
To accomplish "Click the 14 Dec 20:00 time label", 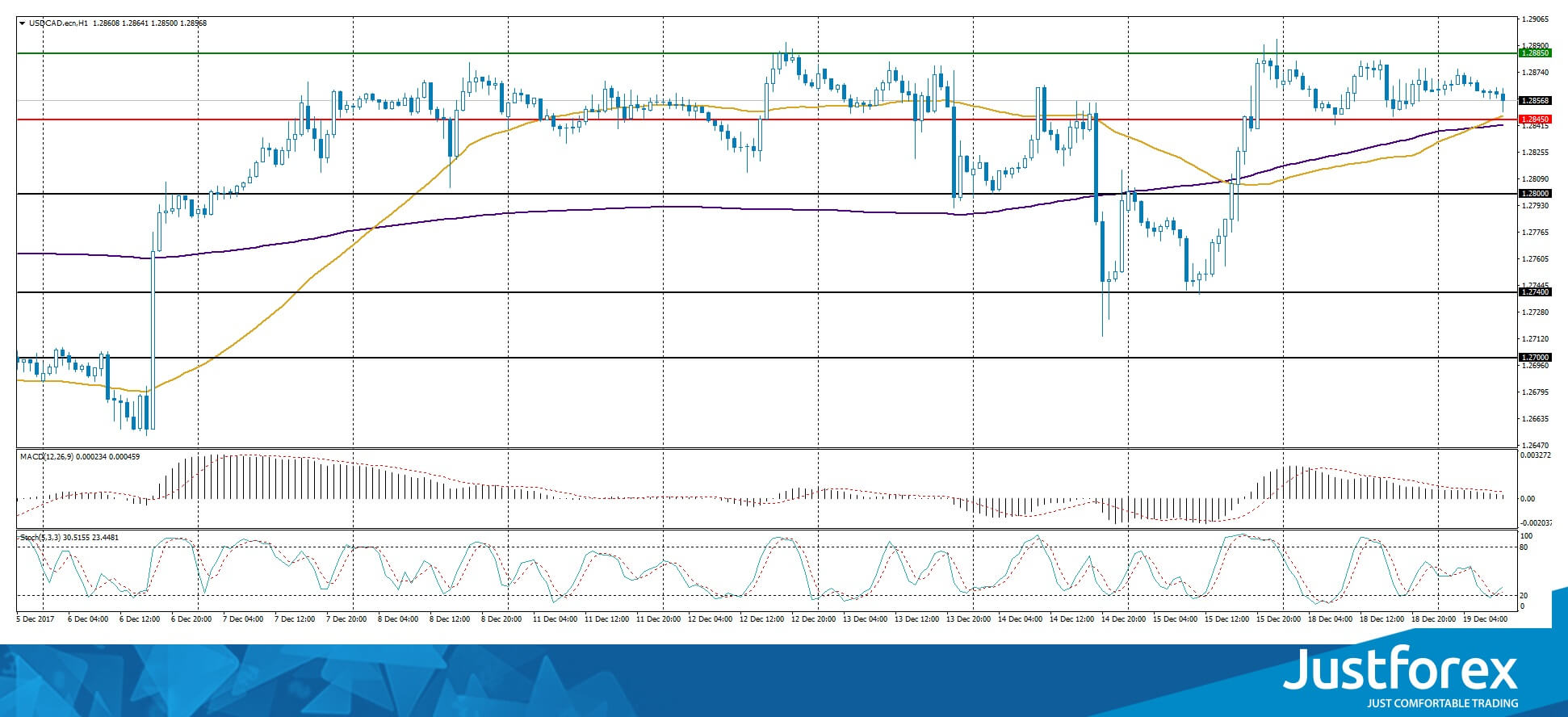I will click(x=1123, y=619).
